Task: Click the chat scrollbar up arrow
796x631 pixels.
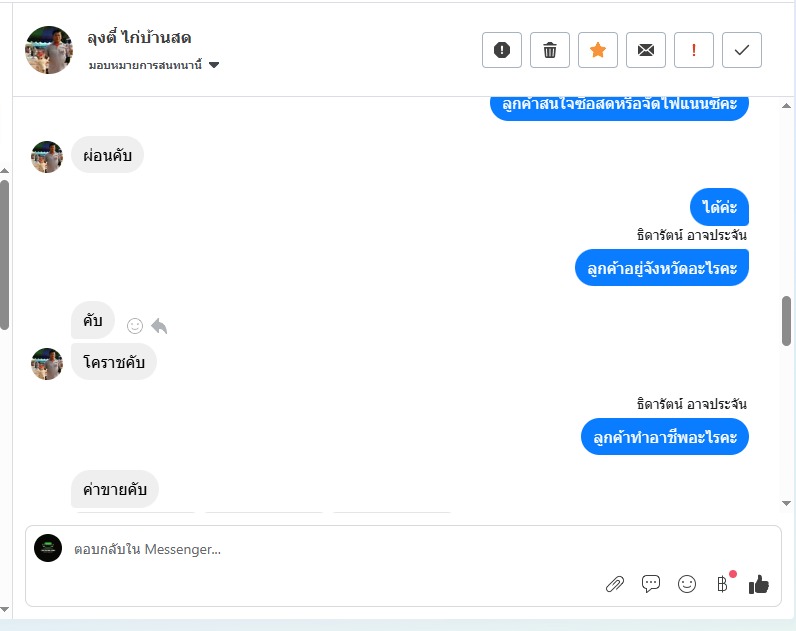Action: 786,106
